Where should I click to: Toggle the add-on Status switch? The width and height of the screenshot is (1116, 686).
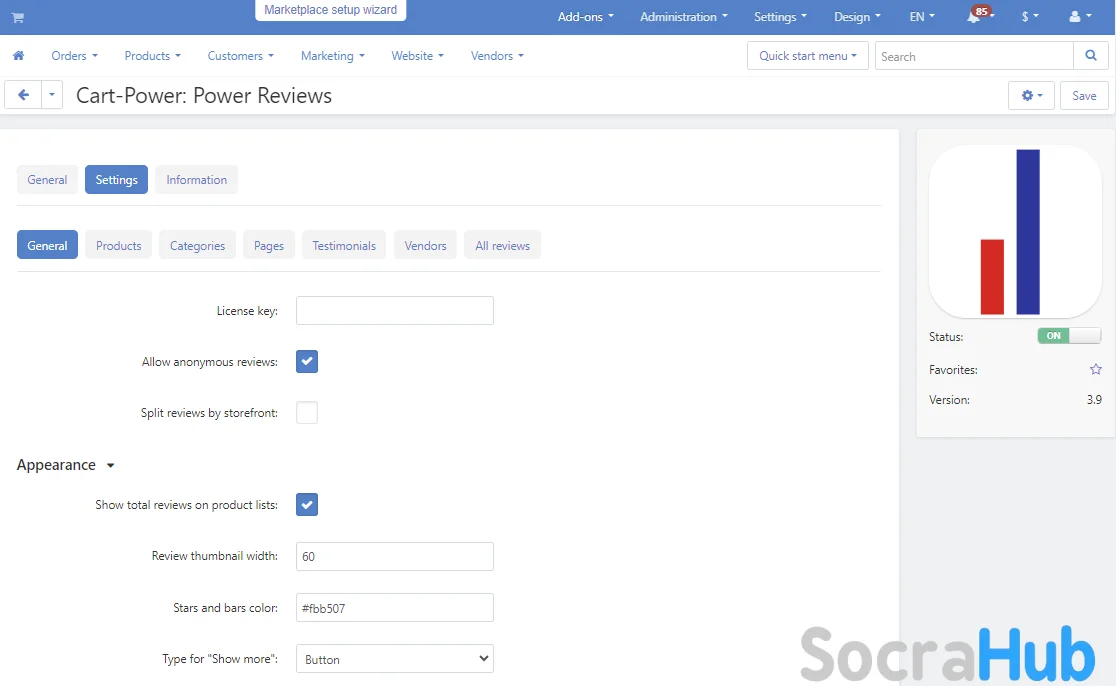click(1069, 336)
